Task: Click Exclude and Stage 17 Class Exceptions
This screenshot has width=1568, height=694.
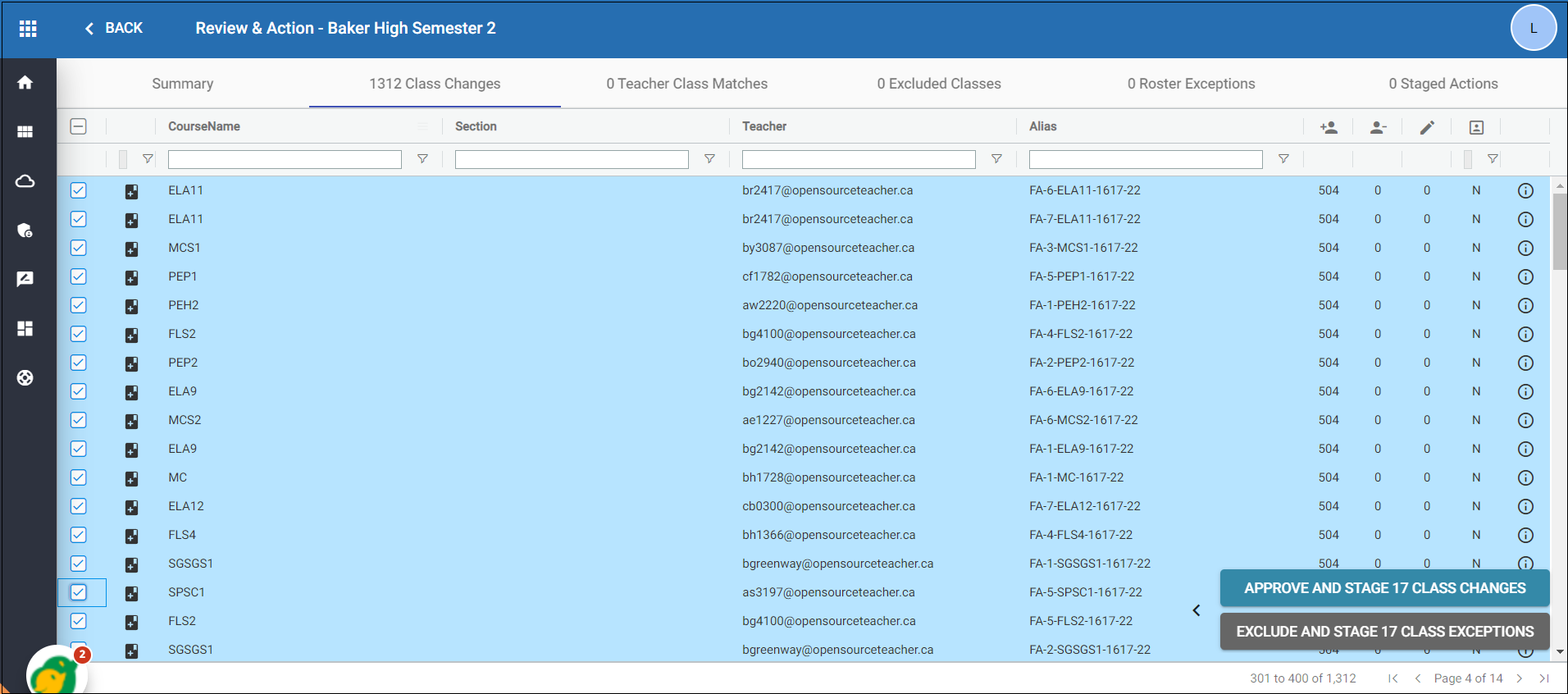Action: tap(1384, 632)
